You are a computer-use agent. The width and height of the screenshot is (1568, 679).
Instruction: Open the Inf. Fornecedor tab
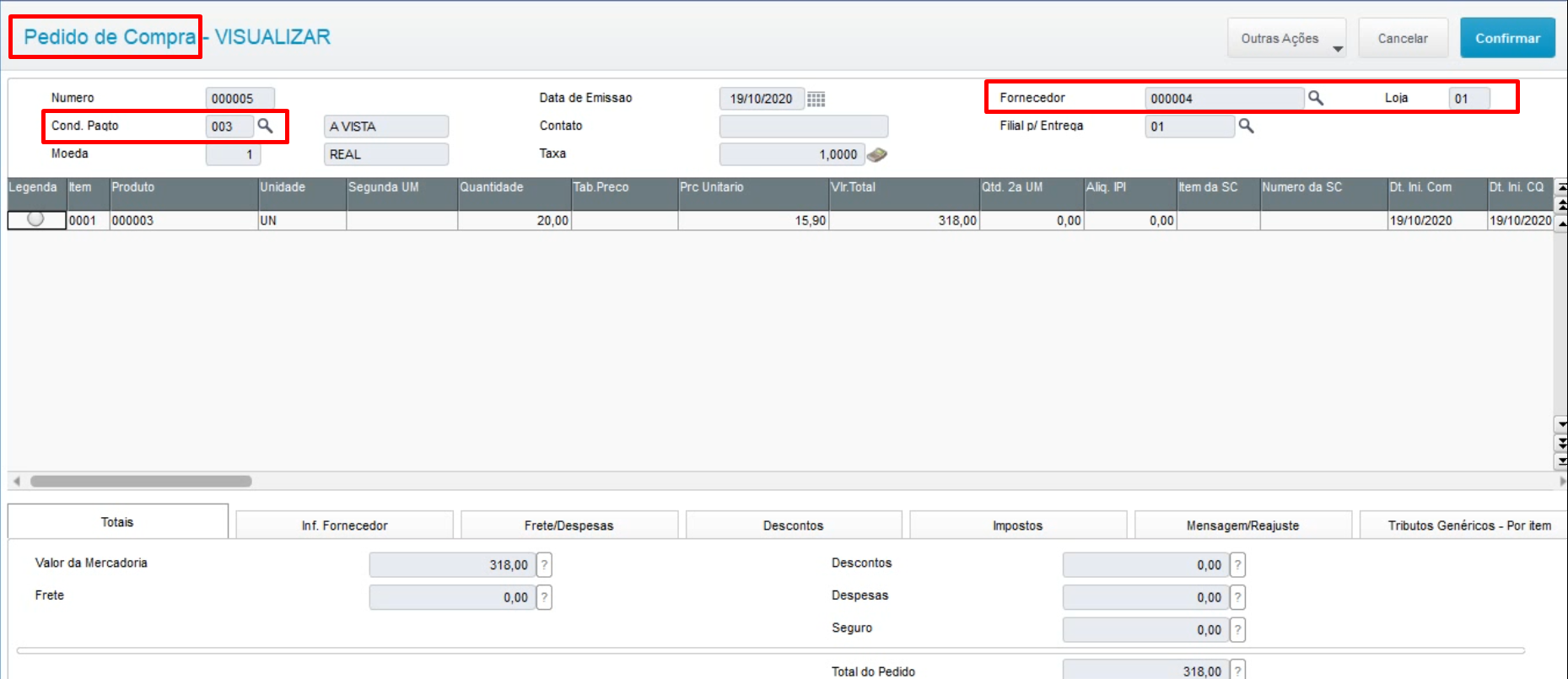click(x=344, y=525)
